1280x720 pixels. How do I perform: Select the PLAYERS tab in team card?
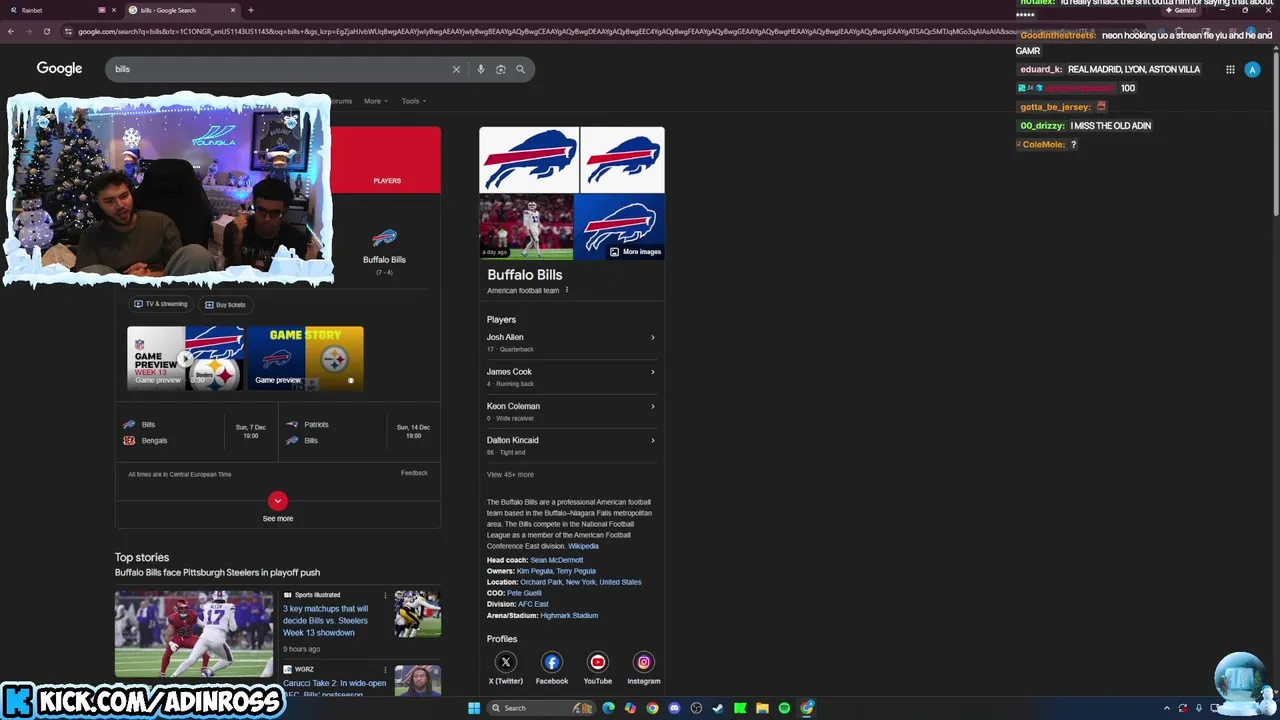click(387, 181)
